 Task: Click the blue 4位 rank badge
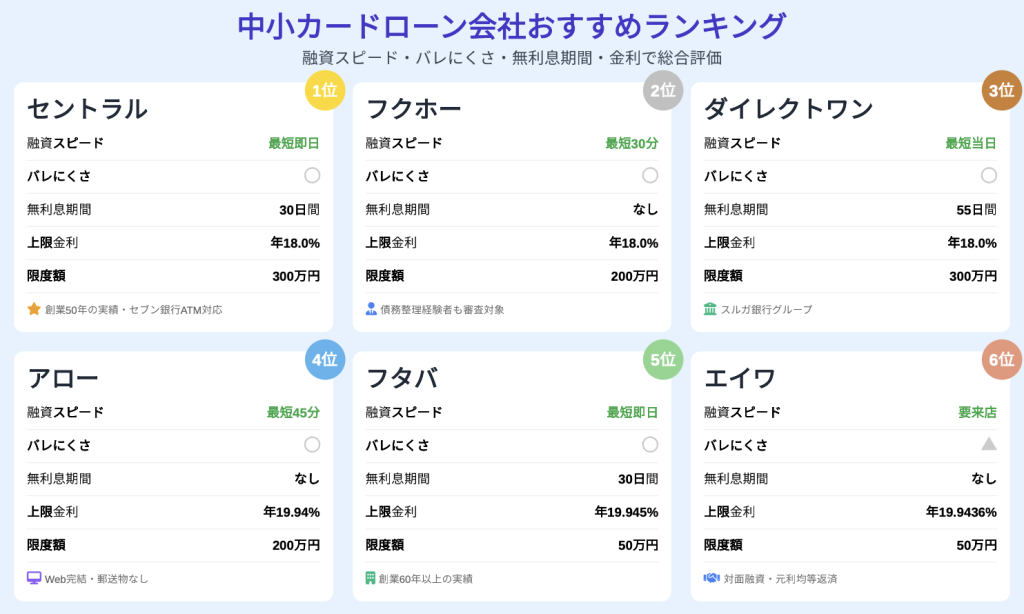(325, 359)
